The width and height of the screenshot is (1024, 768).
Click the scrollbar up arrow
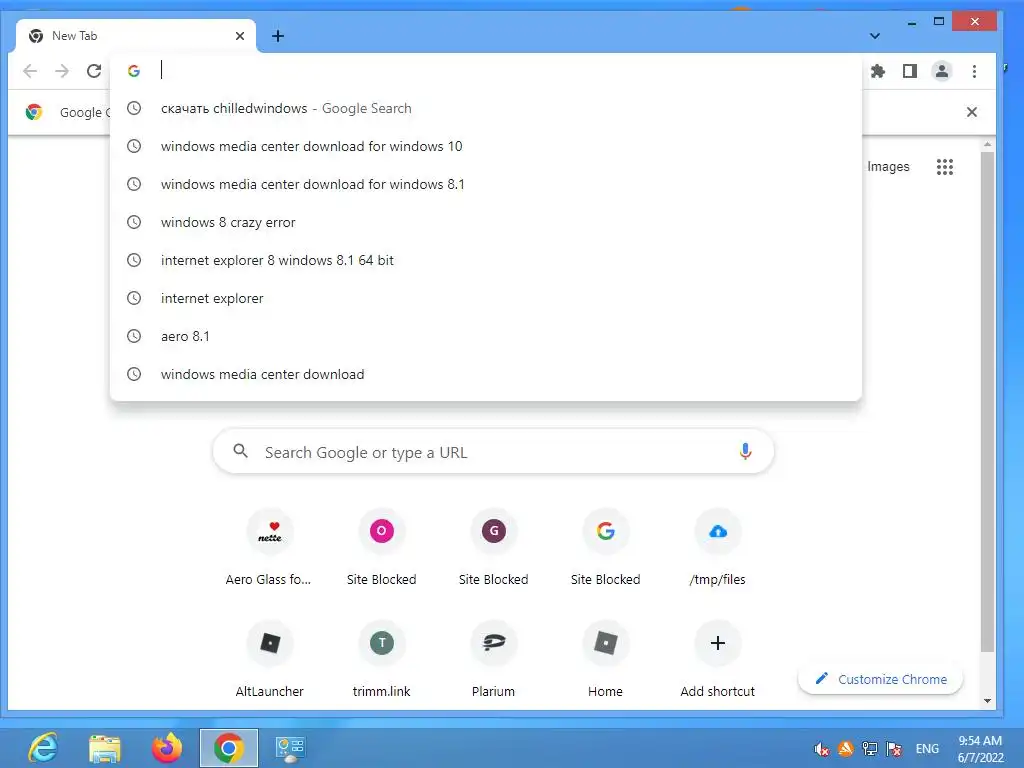(x=987, y=144)
